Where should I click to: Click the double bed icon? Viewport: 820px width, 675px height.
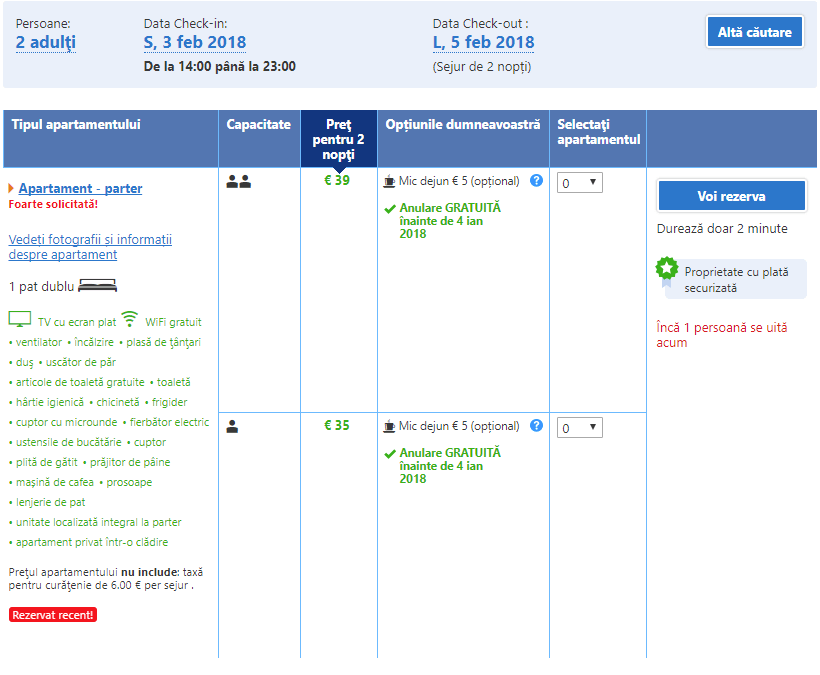[98, 287]
